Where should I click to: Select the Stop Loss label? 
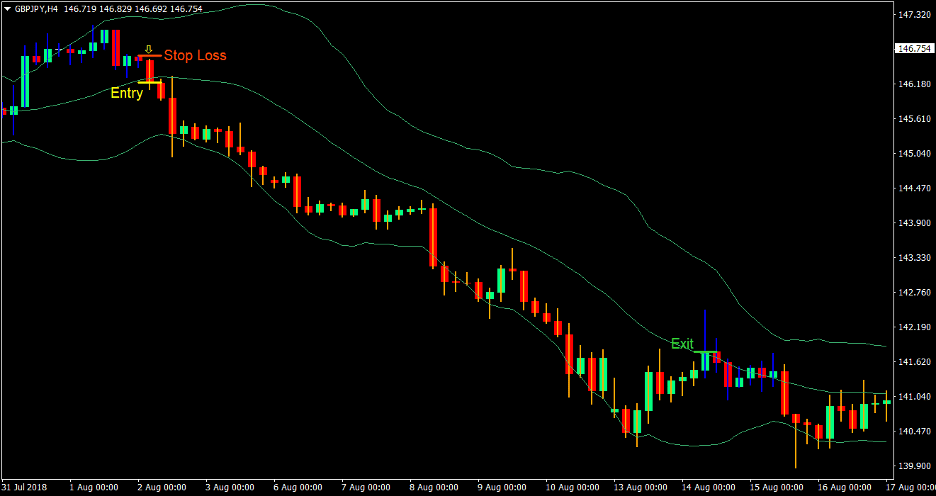tap(195, 56)
